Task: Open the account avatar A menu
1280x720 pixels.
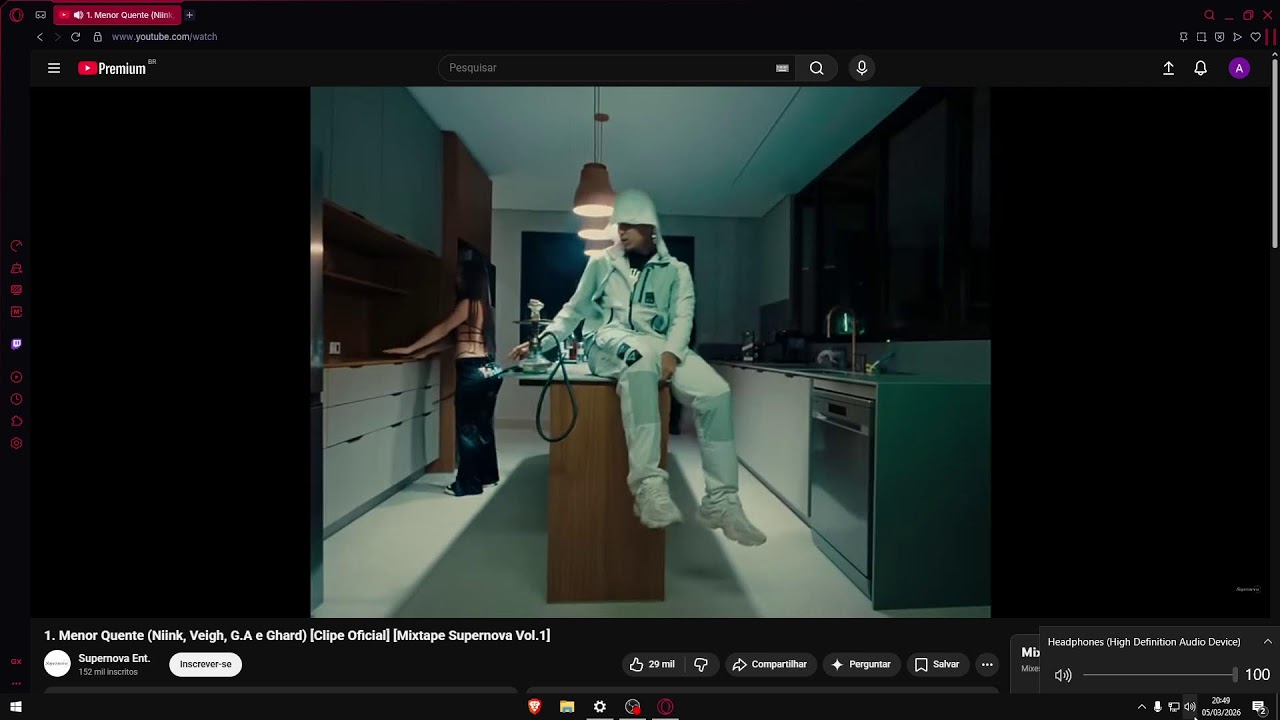Action: (1239, 68)
